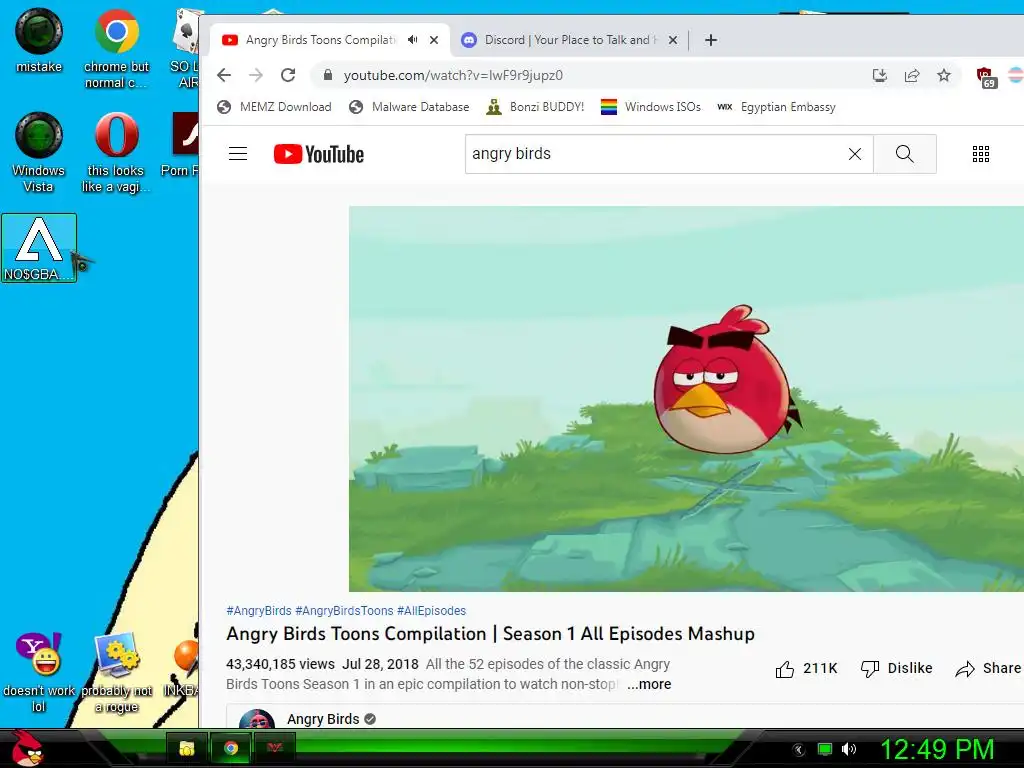Switch to the Angry Birds Toons tab
Viewport: 1024px width, 768px height.
pos(320,40)
